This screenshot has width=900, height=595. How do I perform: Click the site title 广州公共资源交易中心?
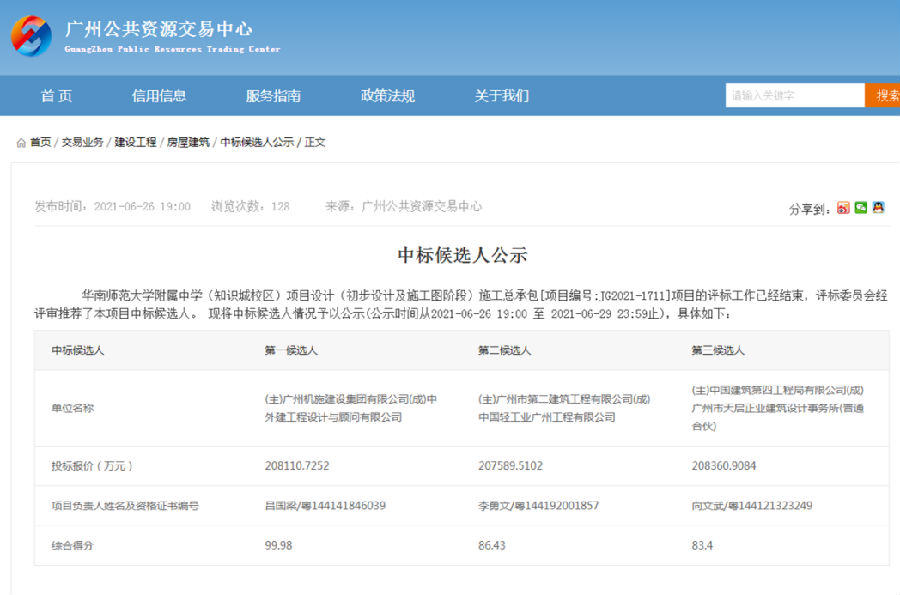click(158, 29)
